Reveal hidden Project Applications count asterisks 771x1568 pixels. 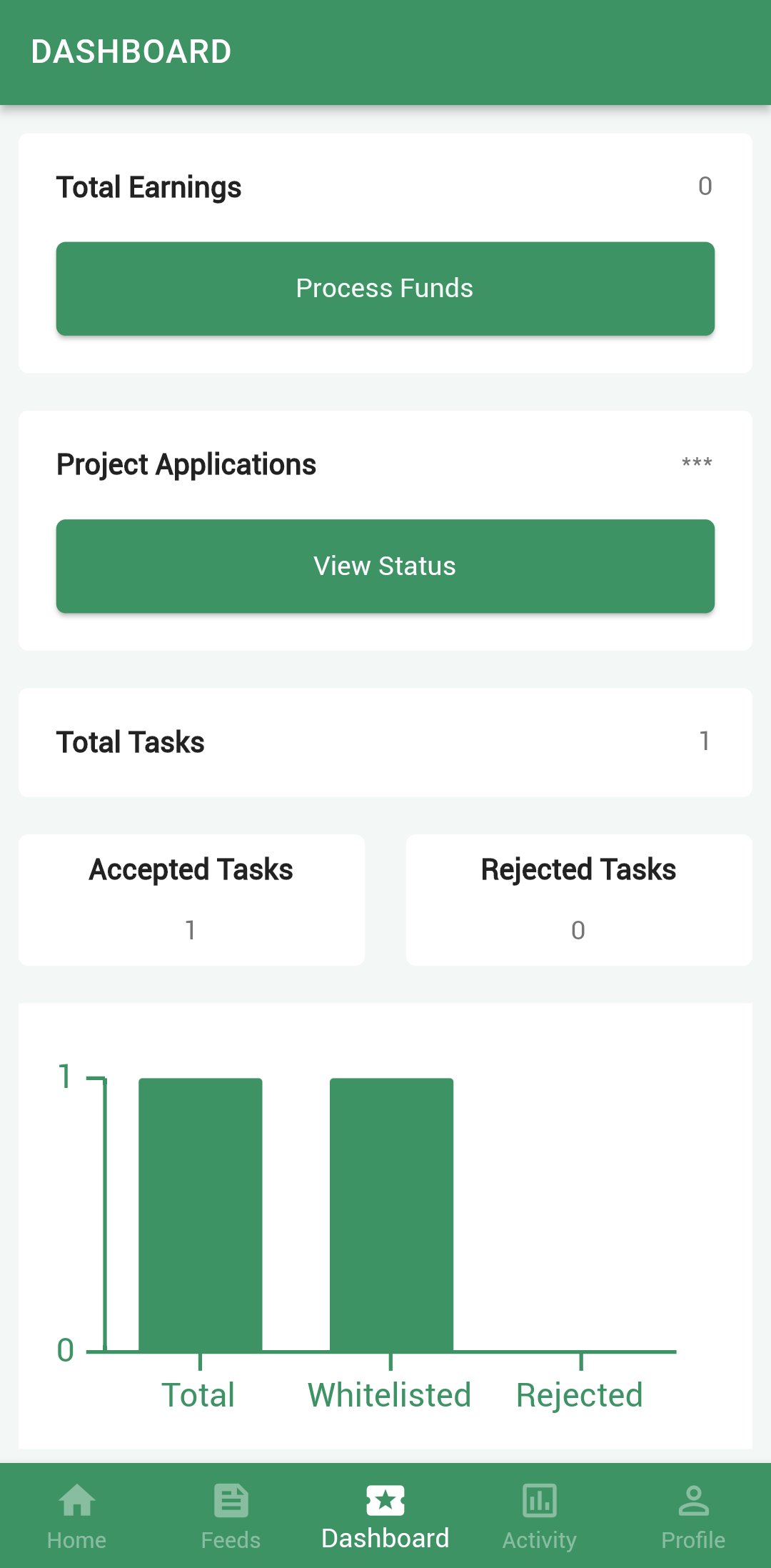click(x=697, y=464)
